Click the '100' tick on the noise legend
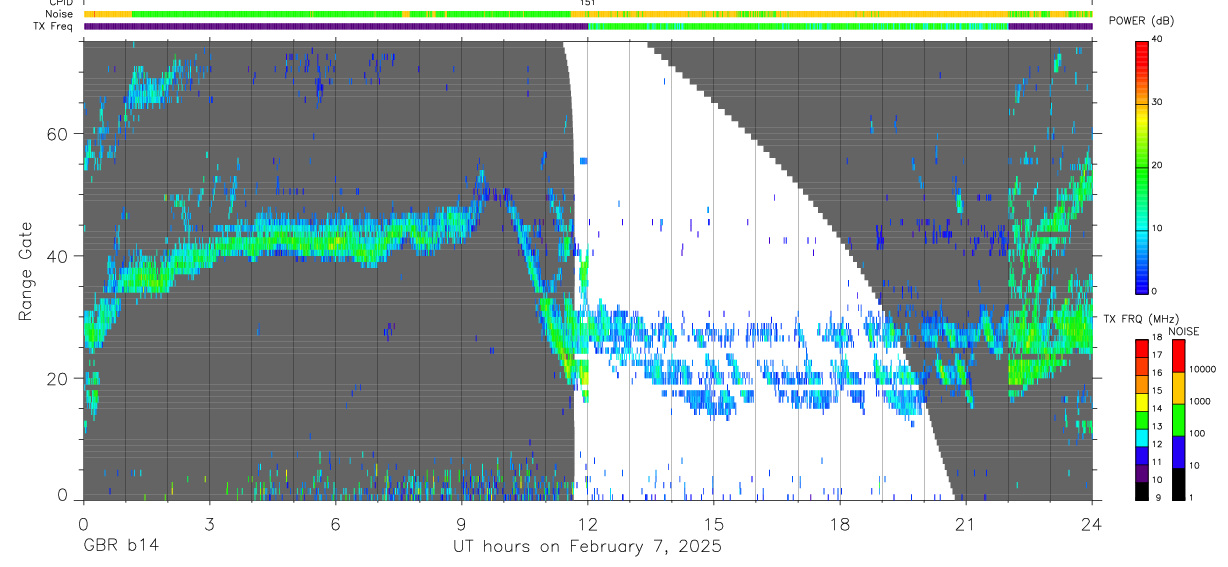 1196,433
